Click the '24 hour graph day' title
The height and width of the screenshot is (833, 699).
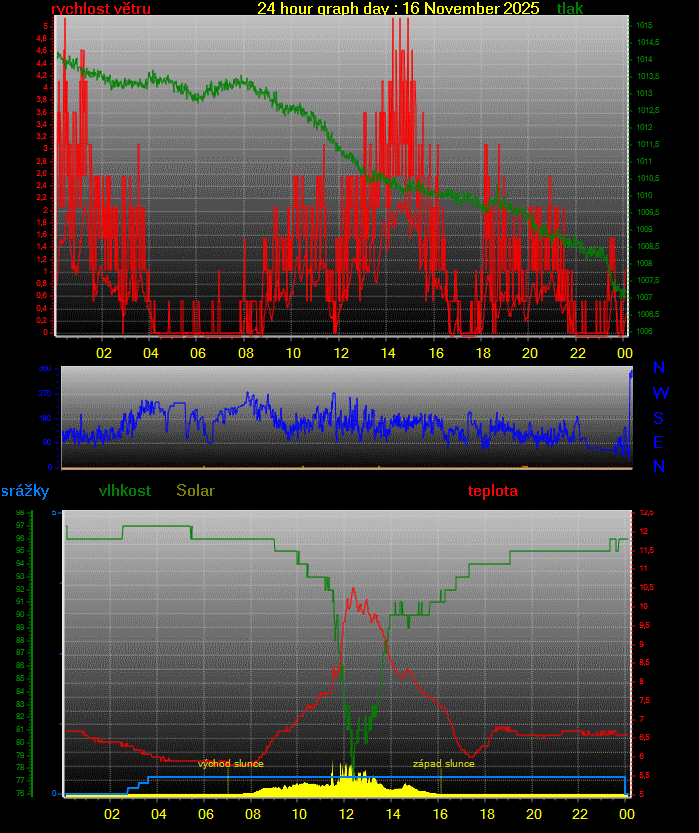tap(397, 9)
